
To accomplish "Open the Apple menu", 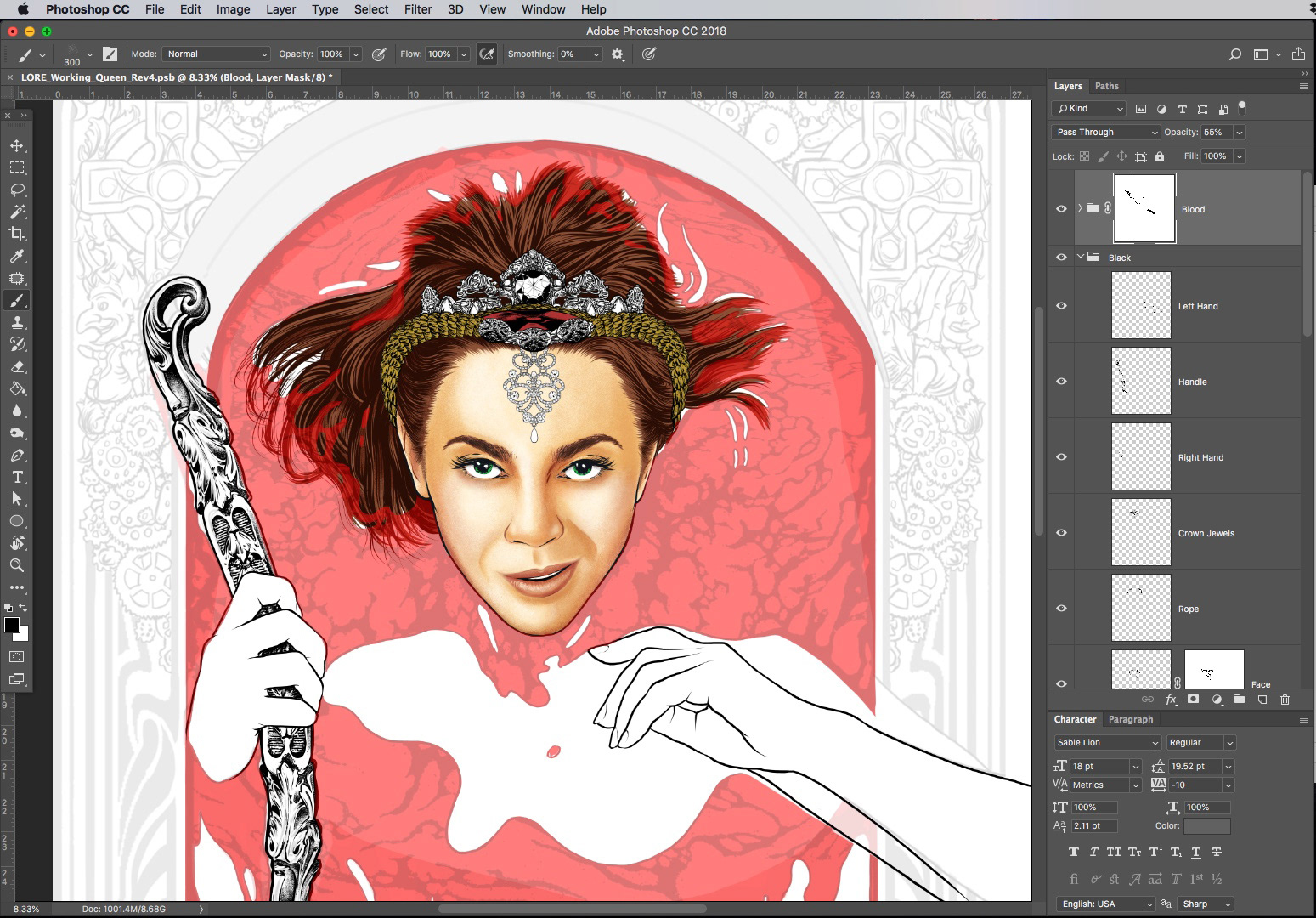I will [23, 9].
